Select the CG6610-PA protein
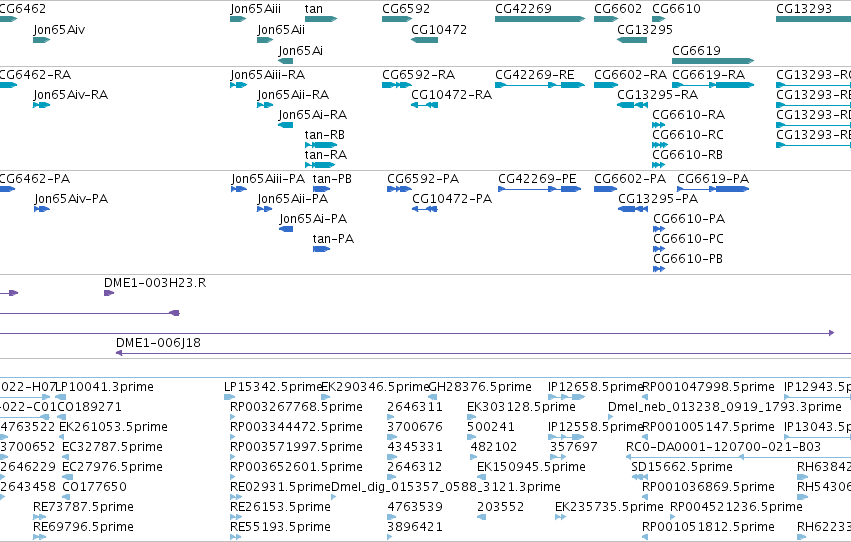The height and width of the screenshot is (542, 851). coord(659,229)
